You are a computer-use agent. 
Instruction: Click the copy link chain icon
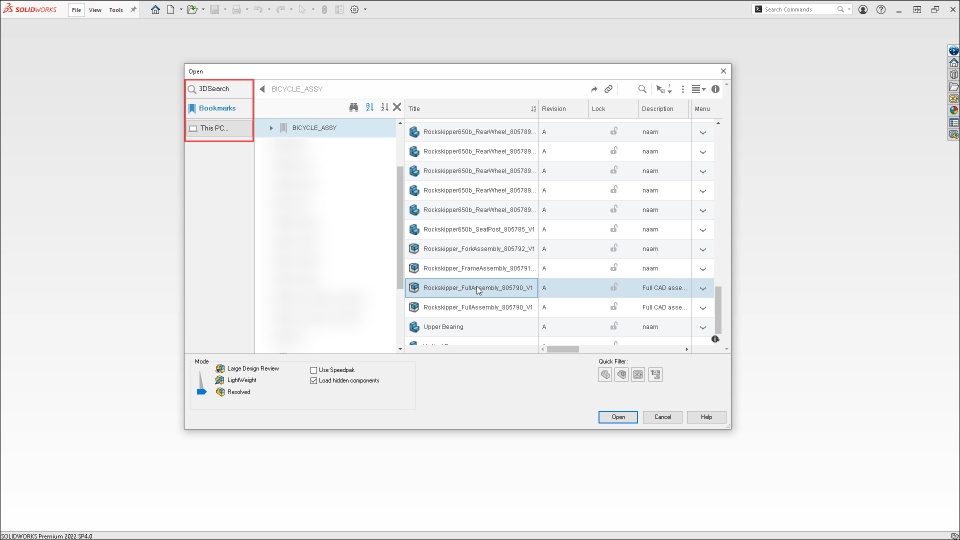[609, 89]
